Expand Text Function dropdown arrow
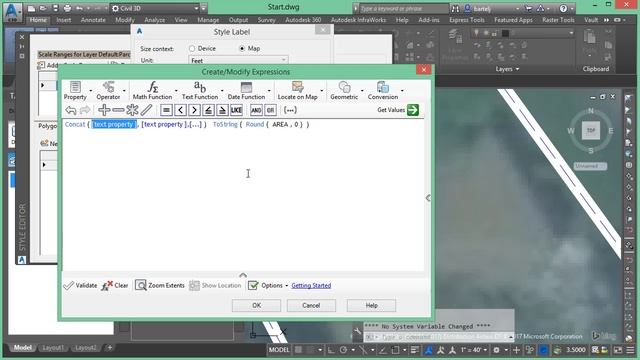 click(222, 91)
